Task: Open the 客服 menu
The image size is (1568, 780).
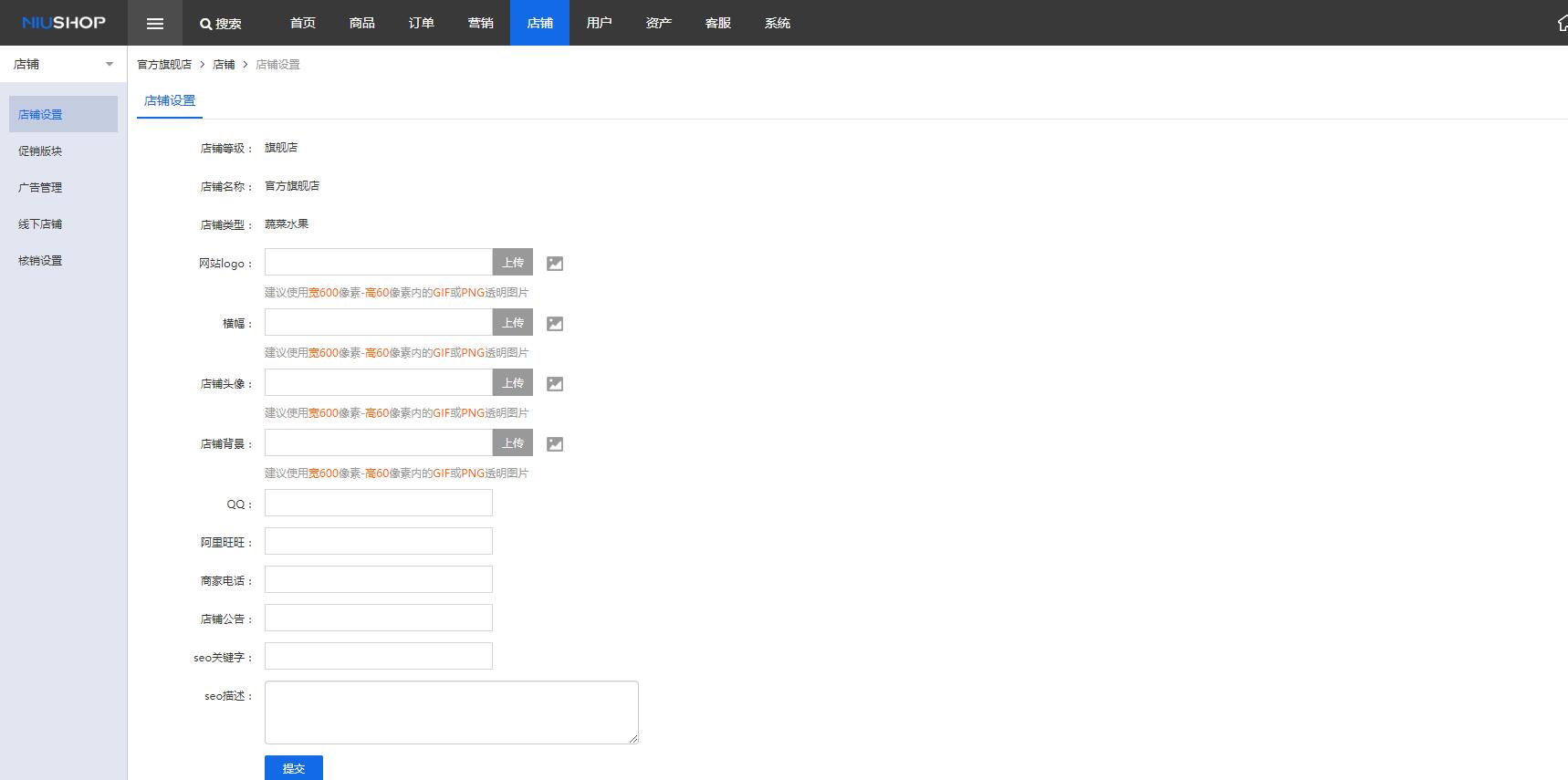Action: coord(718,23)
